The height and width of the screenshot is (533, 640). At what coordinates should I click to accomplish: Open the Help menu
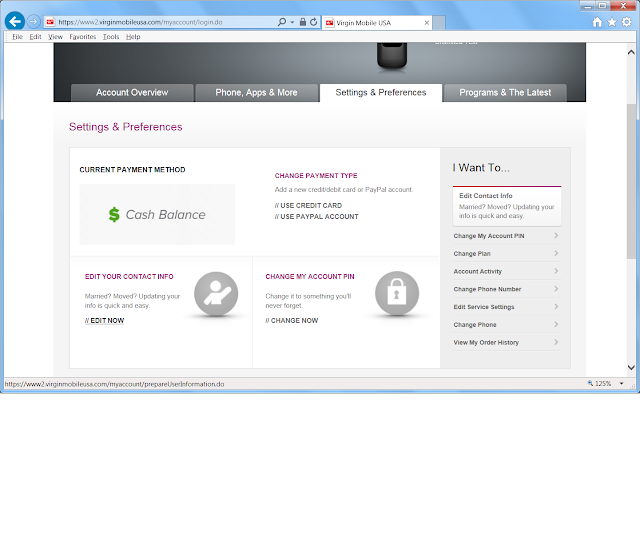(x=133, y=37)
